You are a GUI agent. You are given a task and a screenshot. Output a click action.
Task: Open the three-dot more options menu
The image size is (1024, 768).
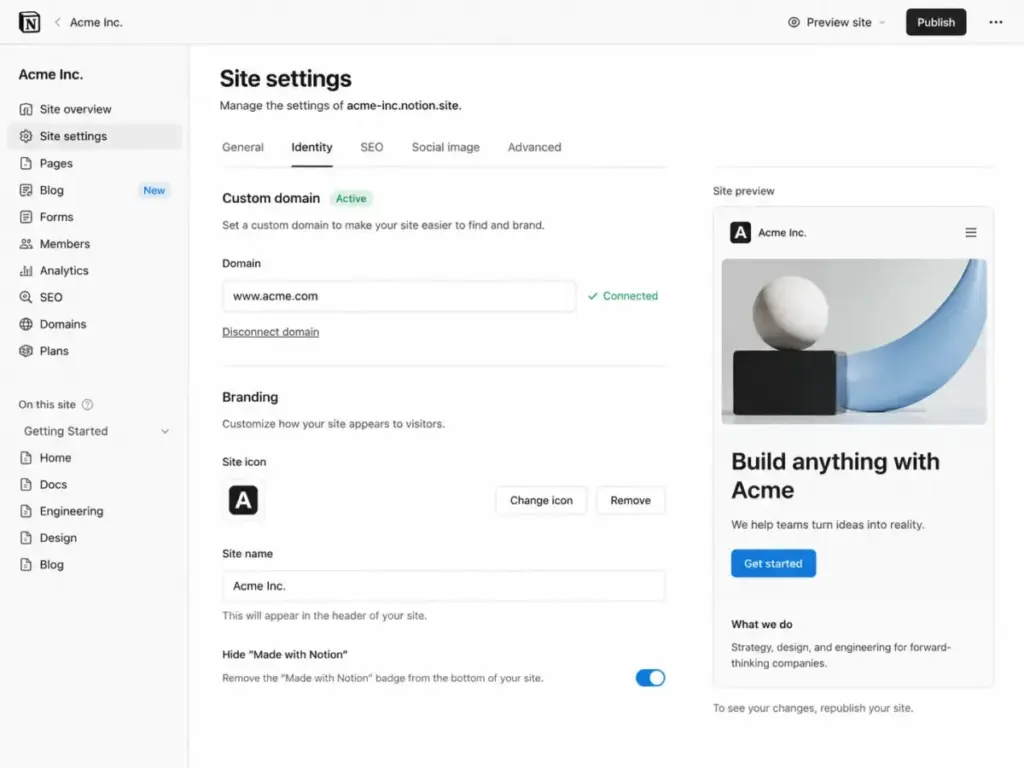pos(995,22)
